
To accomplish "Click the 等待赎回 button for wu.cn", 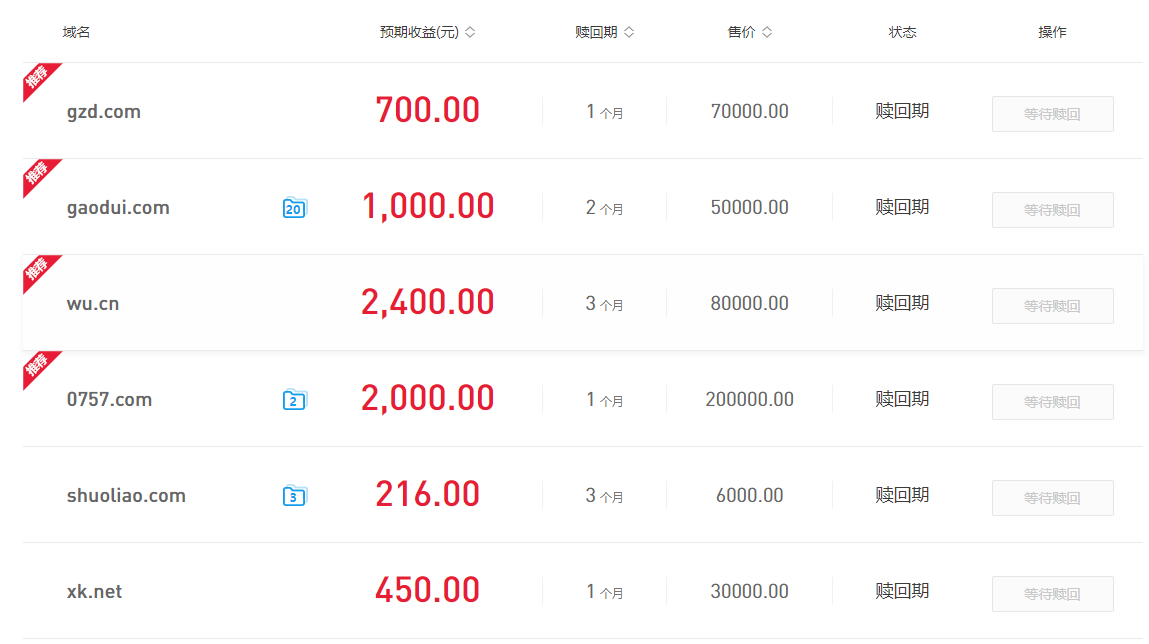I will tap(1052, 306).
